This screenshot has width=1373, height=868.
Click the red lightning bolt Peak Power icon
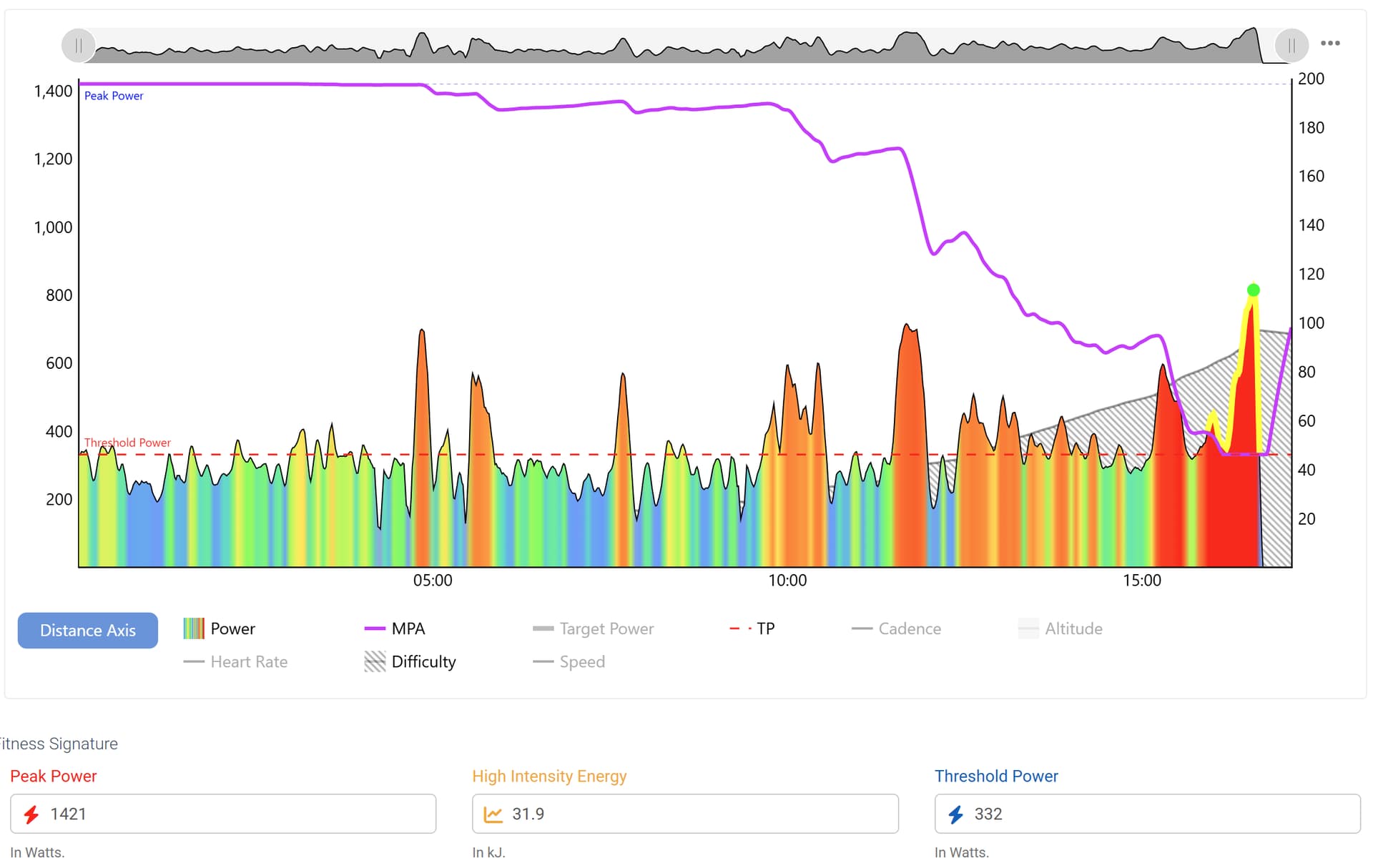point(31,814)
